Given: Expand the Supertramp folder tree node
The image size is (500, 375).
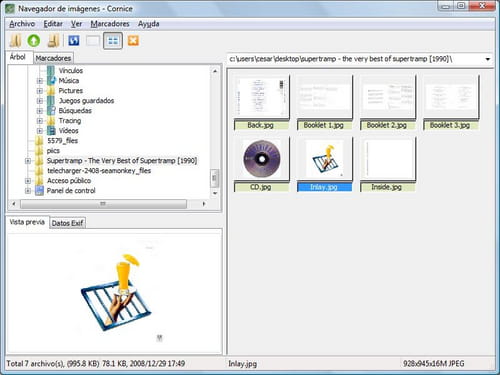Looking at the screenshot, I should pyautogui.click(x=28, y=161).
